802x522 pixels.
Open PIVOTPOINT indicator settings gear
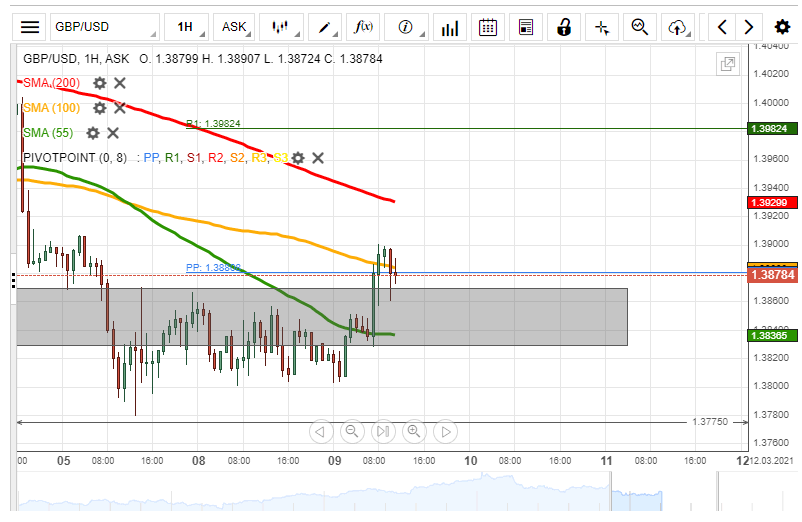[x=298, y=158]
